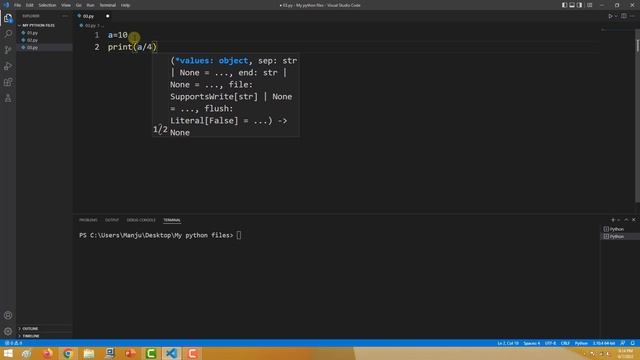The image size is (640, 360).
Task: Click the errors and warnings status indicator
Action: [13, 343]
